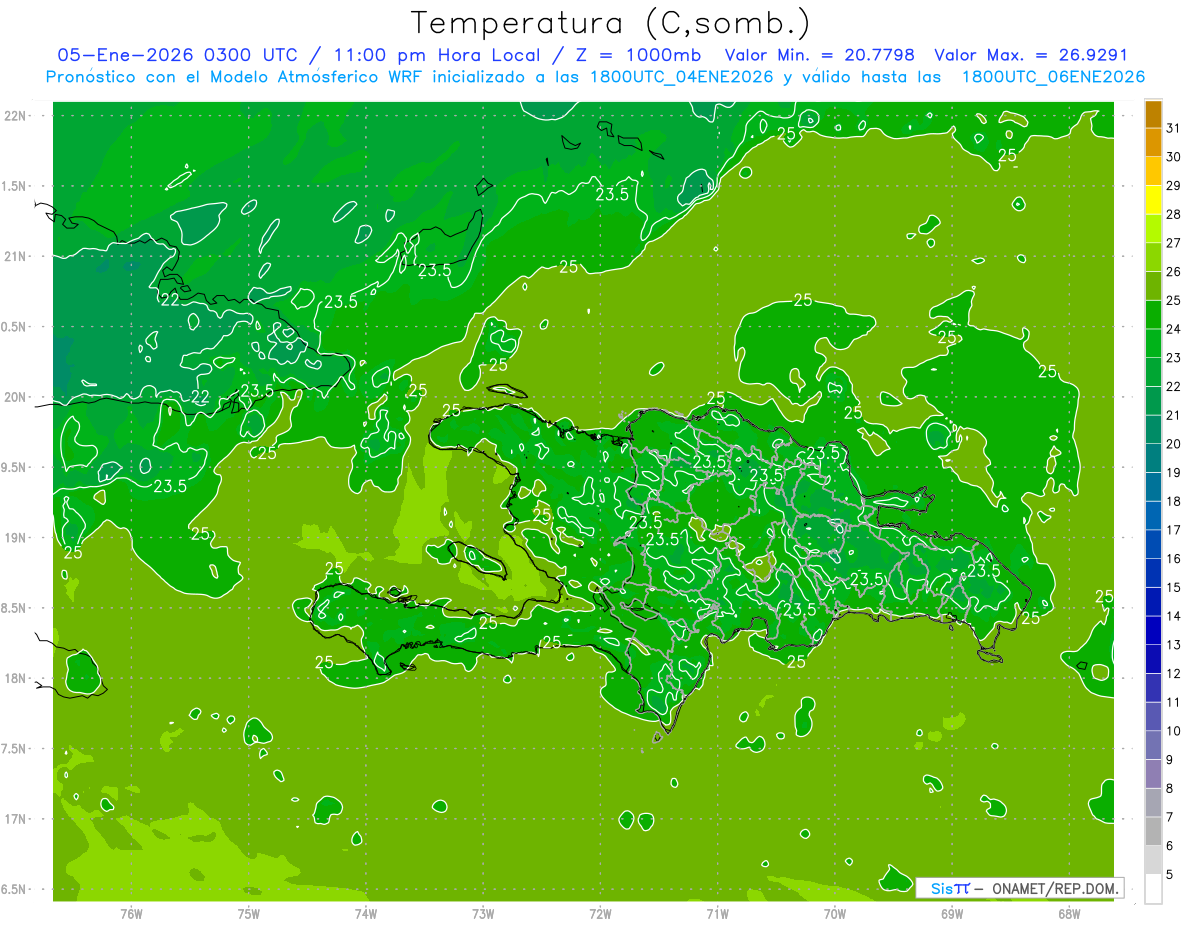The width and height of the screenshot is (1200, 927).
Task: Click the "70W" longitude axis label
Action: 835,913
